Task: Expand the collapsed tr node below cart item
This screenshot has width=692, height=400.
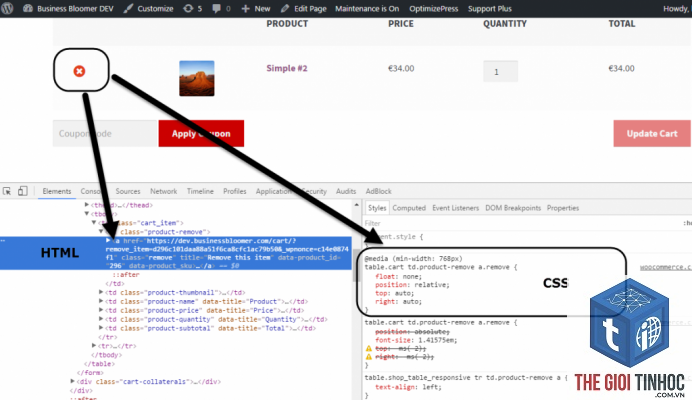Action: (94, 346)
